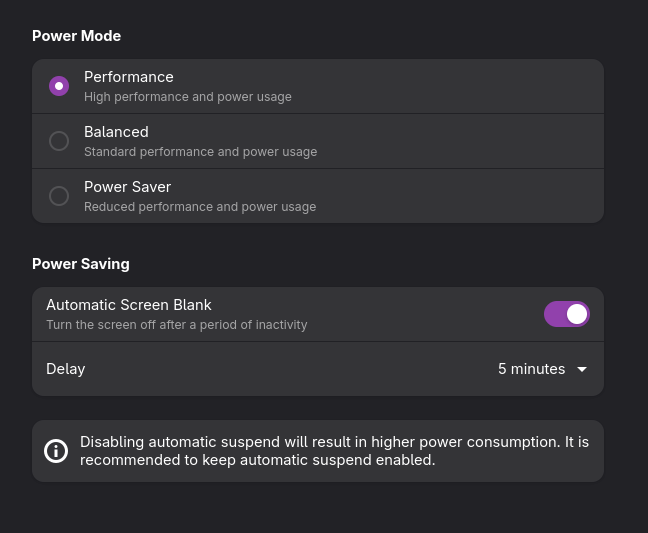648x533 pixels.
Task: Click the info icon in suspend notice
Action: [x=56, y=451]
